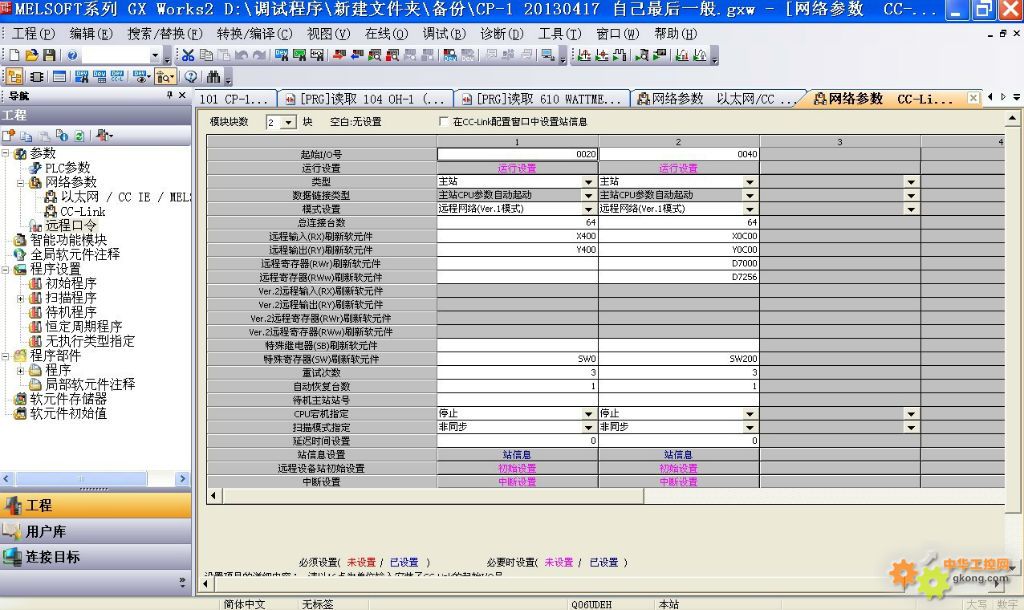Screen dimensions: 1024x610
Task: Collapse the 网络参数 tree node
Action: pos(20,182)
